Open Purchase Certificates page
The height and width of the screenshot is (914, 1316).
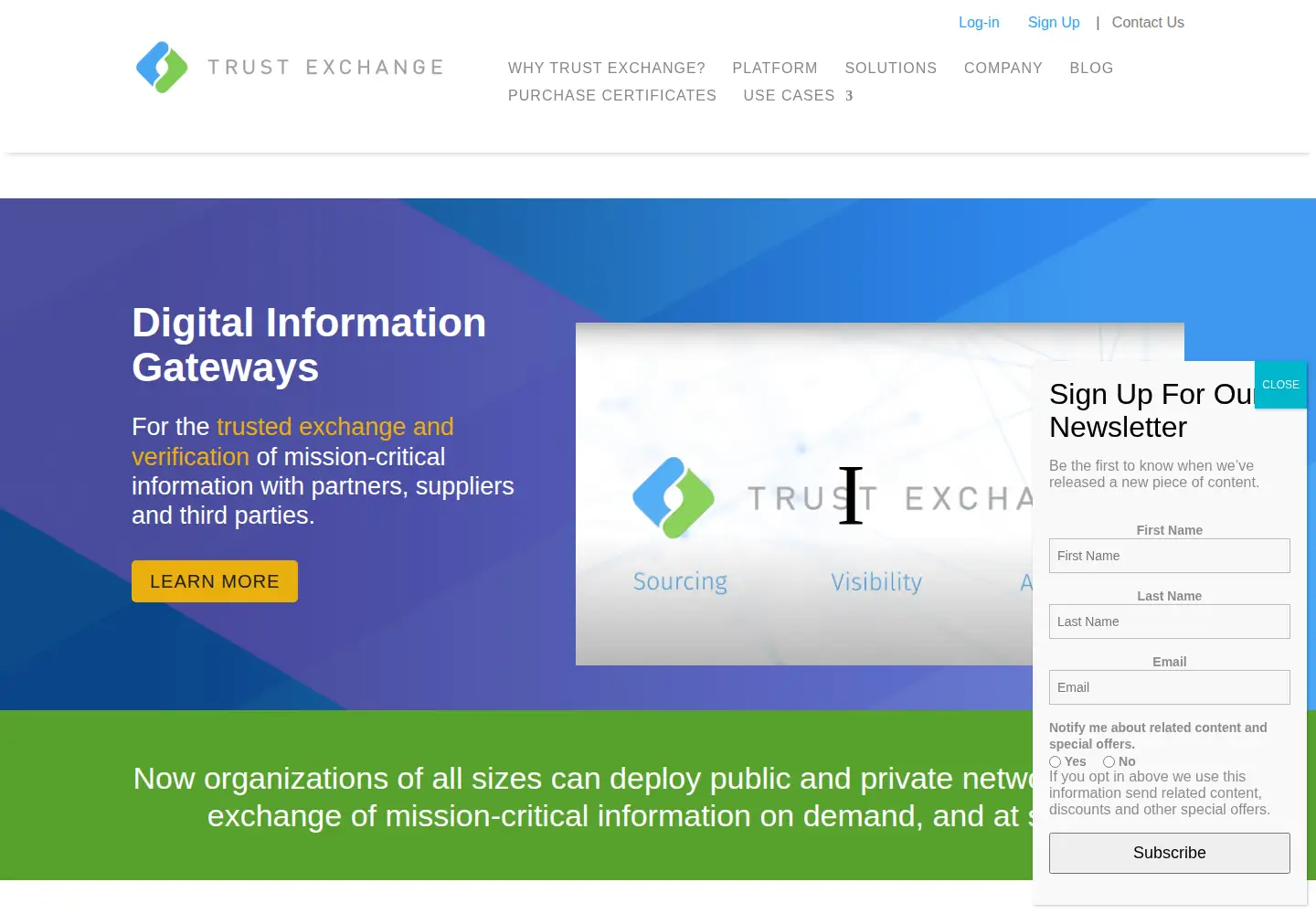coord(612,95)
